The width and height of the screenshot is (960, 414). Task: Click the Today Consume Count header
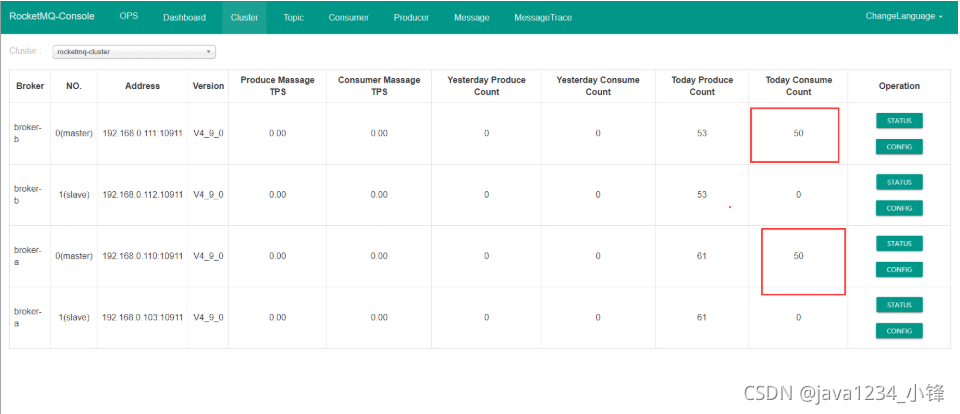tap(798, 86)
